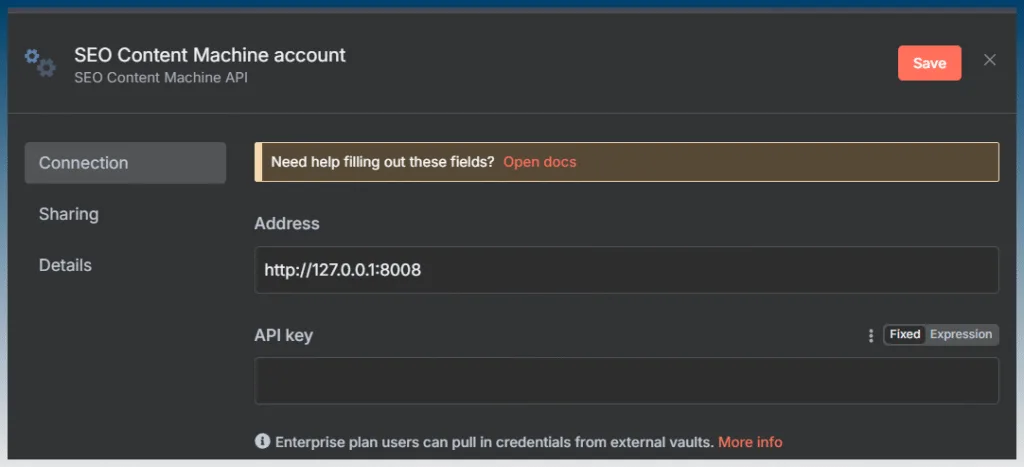
Task: Click the credential gears icon
Action: (x=40, y=63)
